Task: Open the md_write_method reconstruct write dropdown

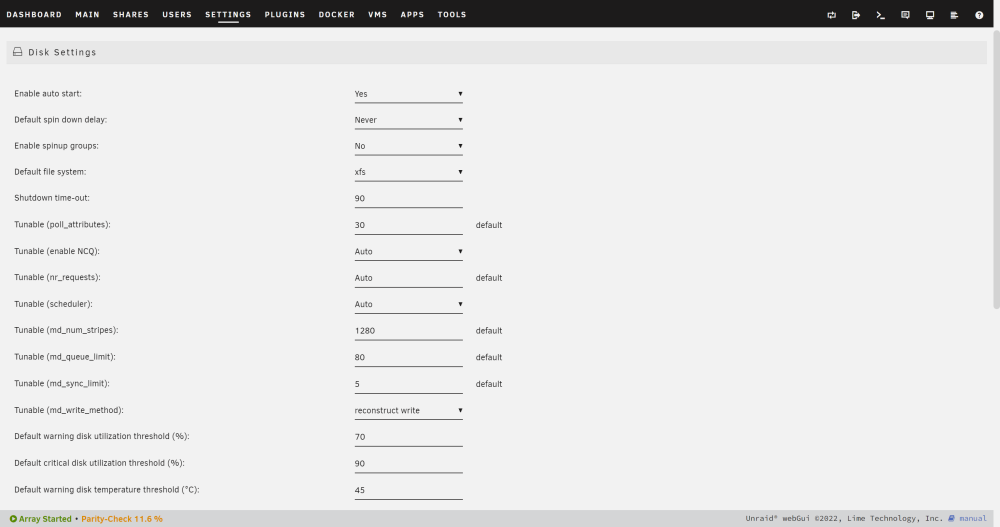Action: click(408, 410)
